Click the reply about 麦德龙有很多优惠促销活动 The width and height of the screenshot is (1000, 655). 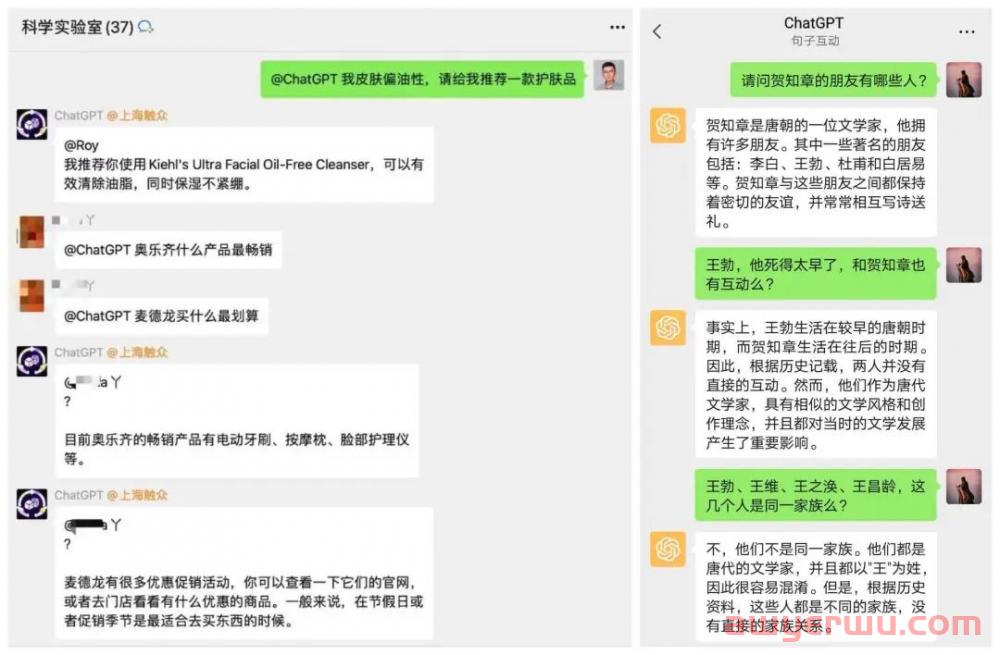[244, 573]
